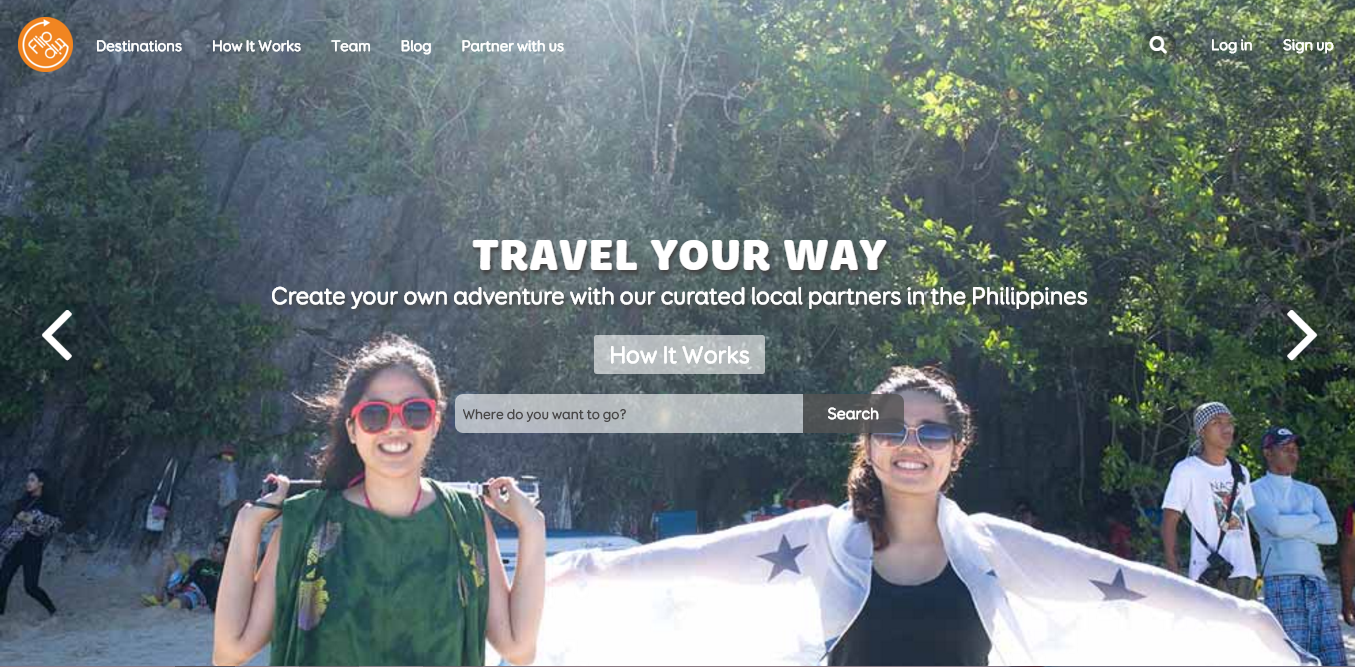Click the Sign up link
Viewport: 1355px width, 667px height.
[1308, 45]
